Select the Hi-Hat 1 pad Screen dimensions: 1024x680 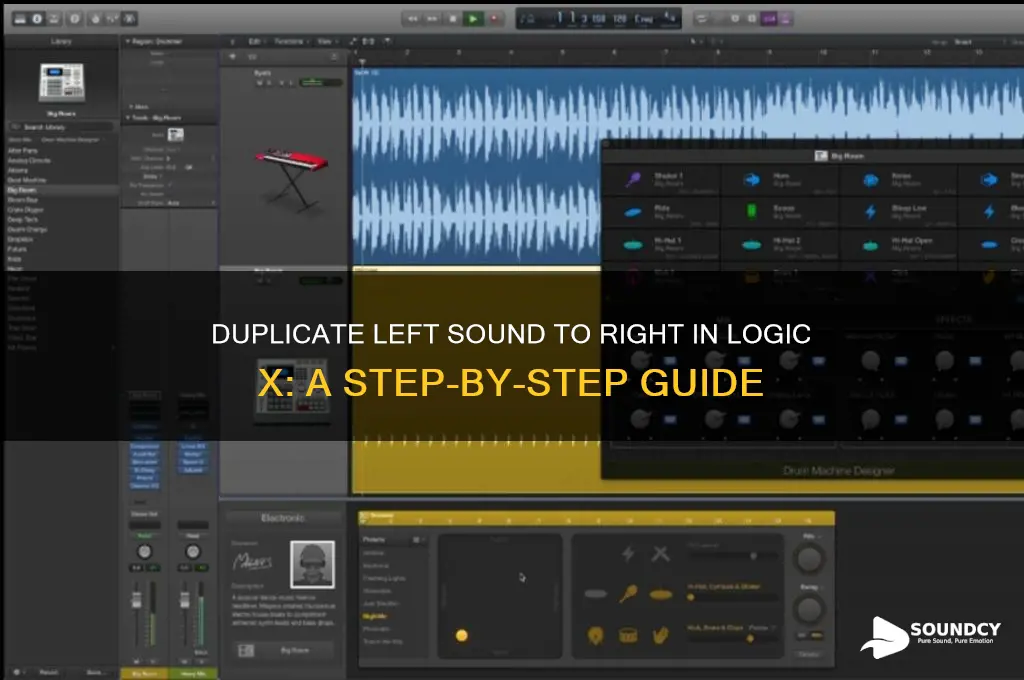click(x=661, y=244)
